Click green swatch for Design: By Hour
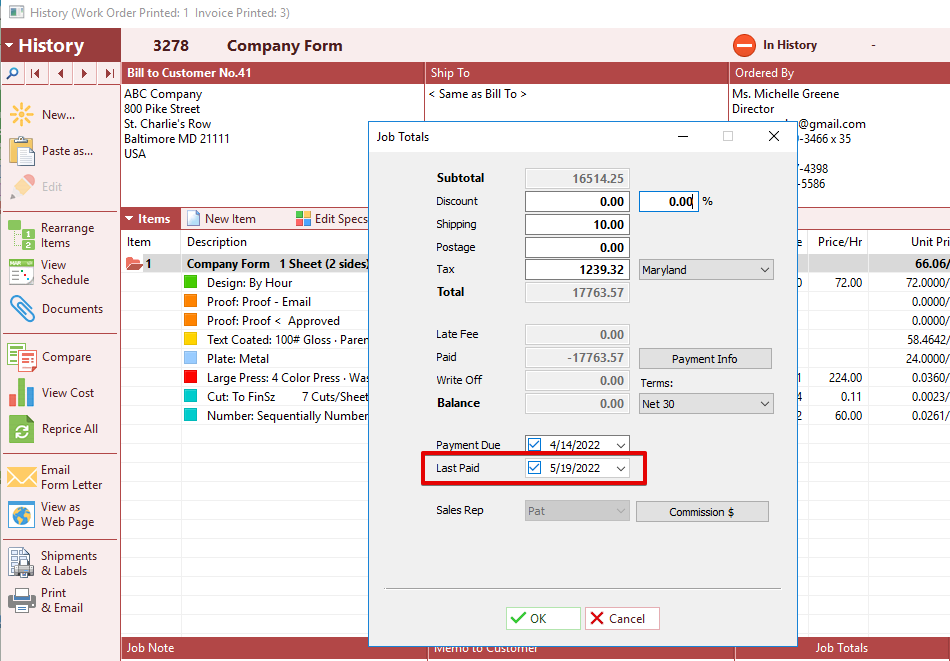Screen dimensions: 950x661 coord(190,282)
